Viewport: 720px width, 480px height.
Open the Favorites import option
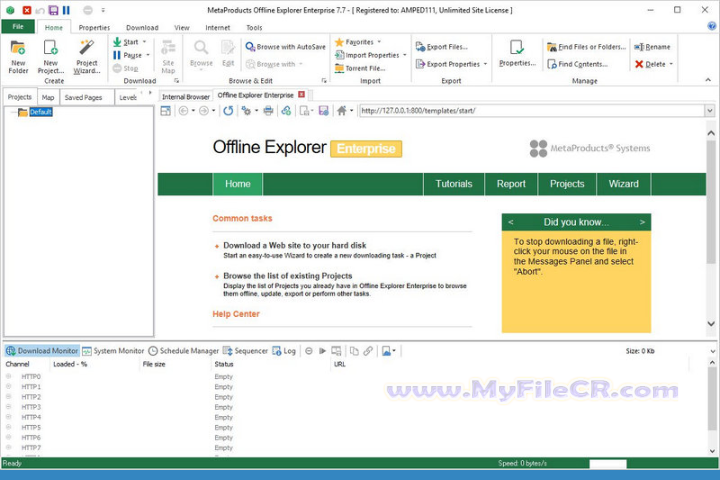pyautogui.click(x=354, y=42)
